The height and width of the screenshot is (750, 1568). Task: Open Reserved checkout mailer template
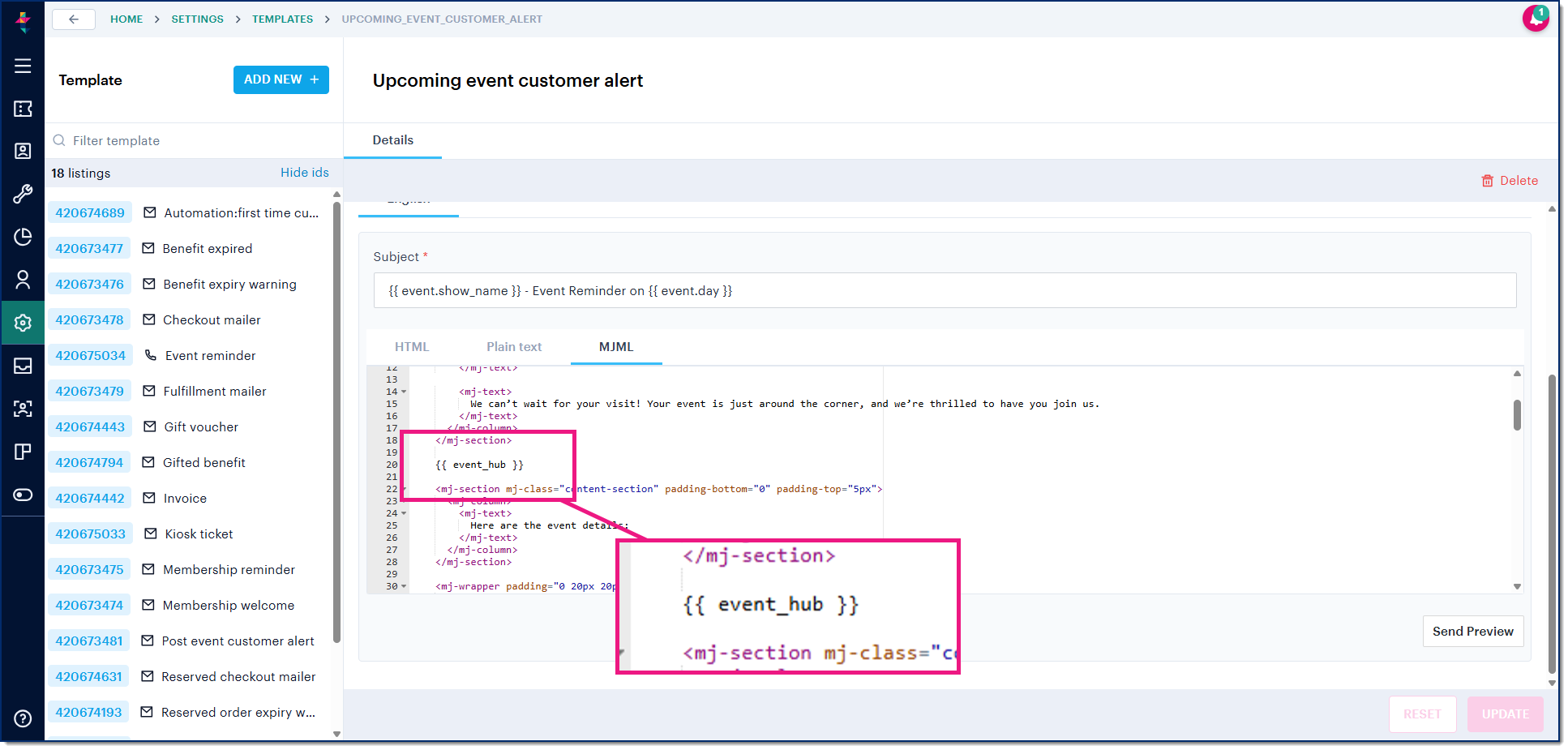coord(238,676)
